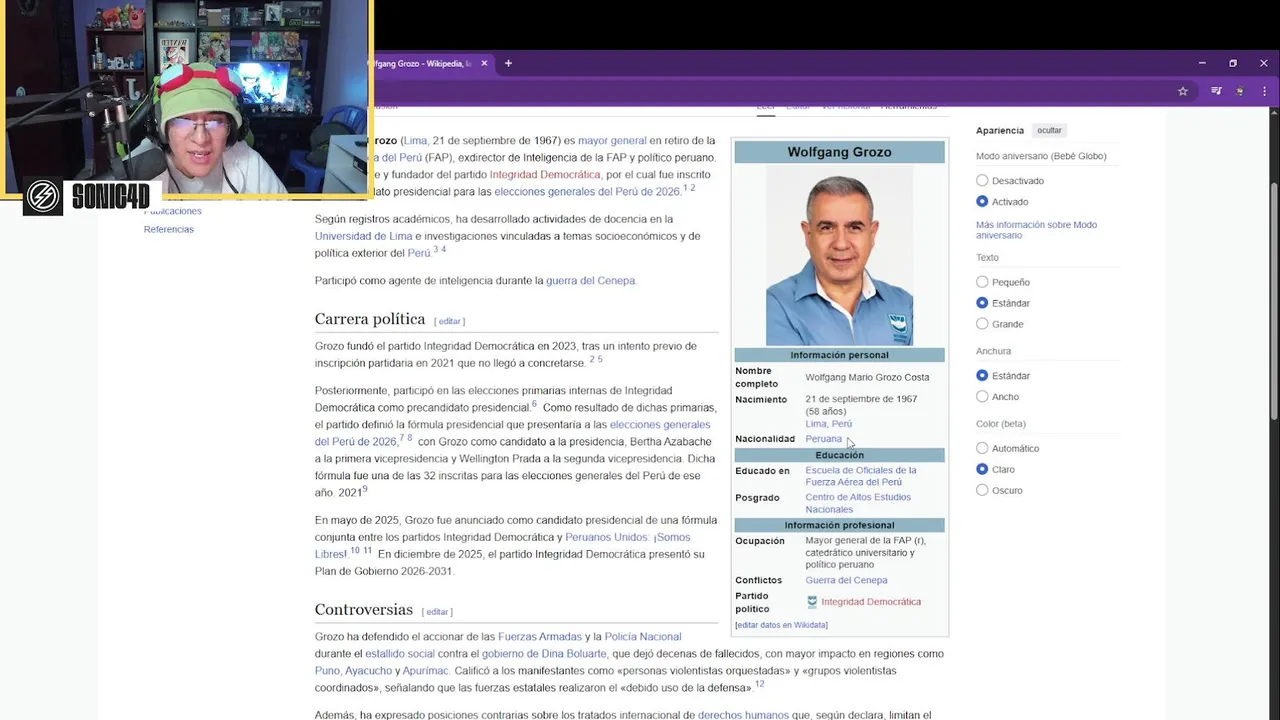Open Escuela de Oficiales de la Fuerza Aérea link
Screen dimensions: 1280x720
click(861, 476)
